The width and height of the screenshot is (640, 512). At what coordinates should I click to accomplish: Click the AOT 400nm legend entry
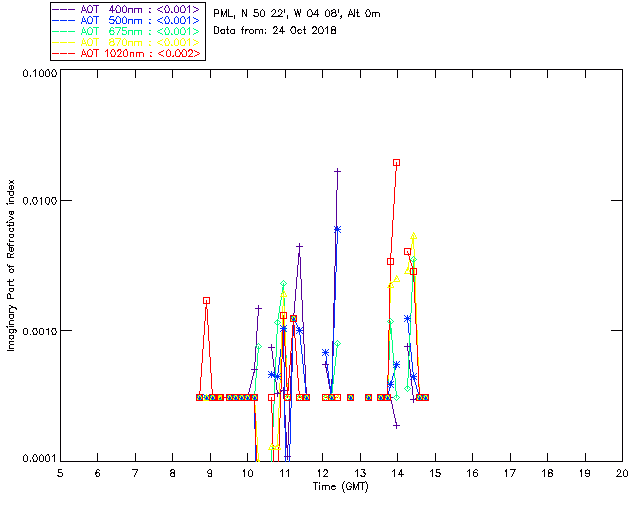pyautogui.click(x=127, y=9)
